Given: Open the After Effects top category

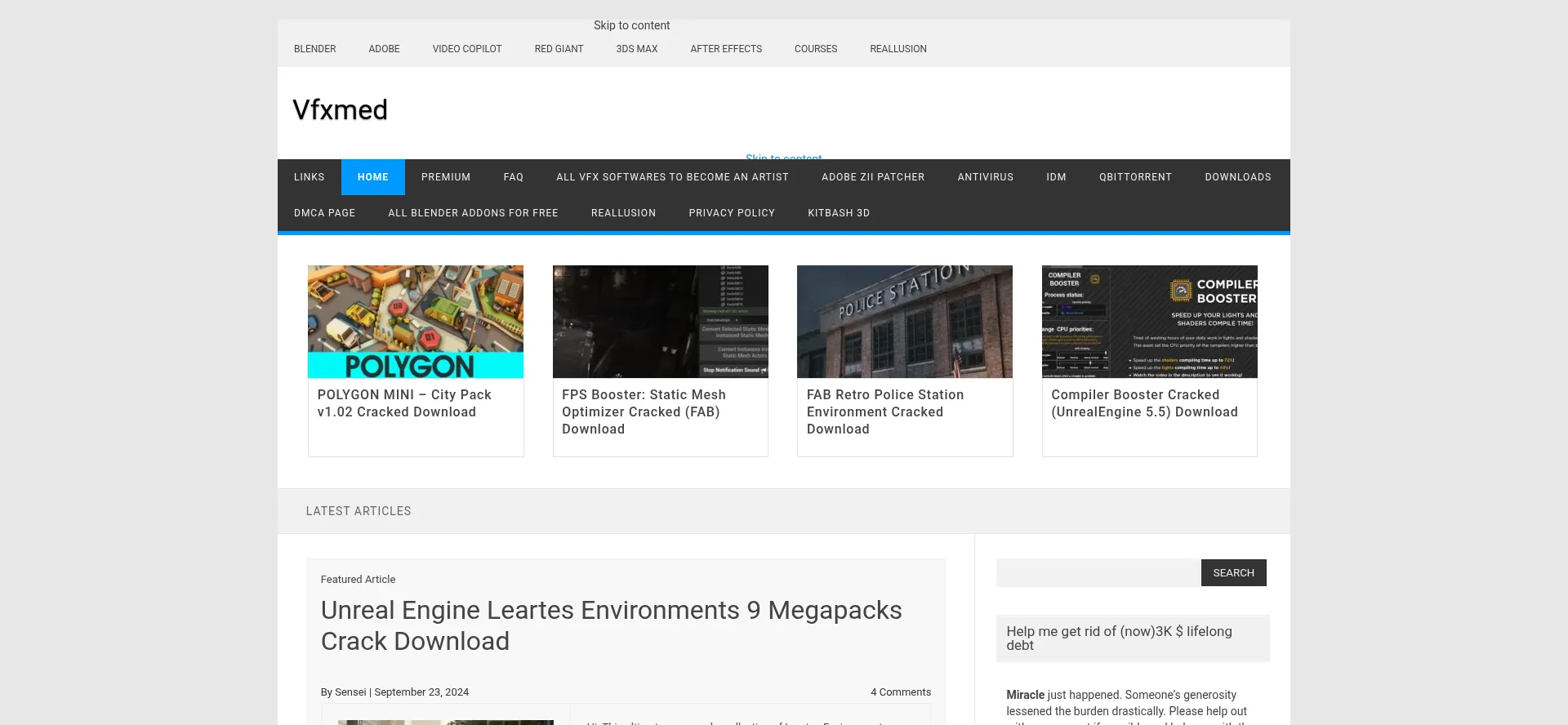Looking at the screenshot, I should click(x=725, y=49).
